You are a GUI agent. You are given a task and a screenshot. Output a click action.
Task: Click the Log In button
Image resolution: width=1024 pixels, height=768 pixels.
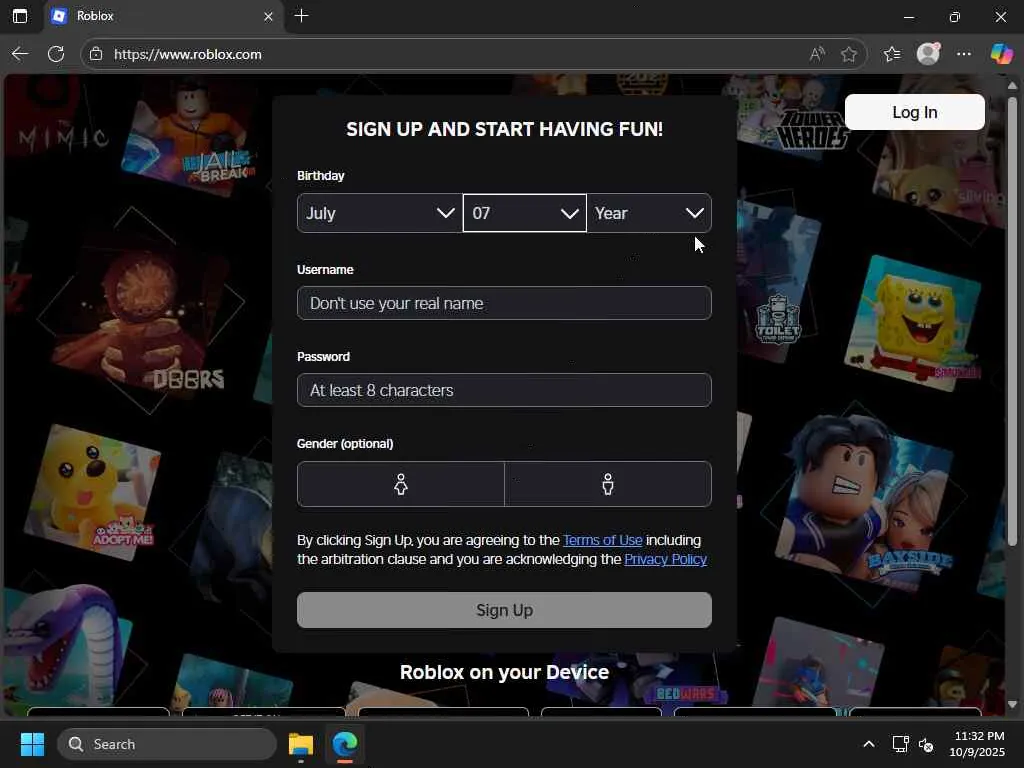click(914, 112)
